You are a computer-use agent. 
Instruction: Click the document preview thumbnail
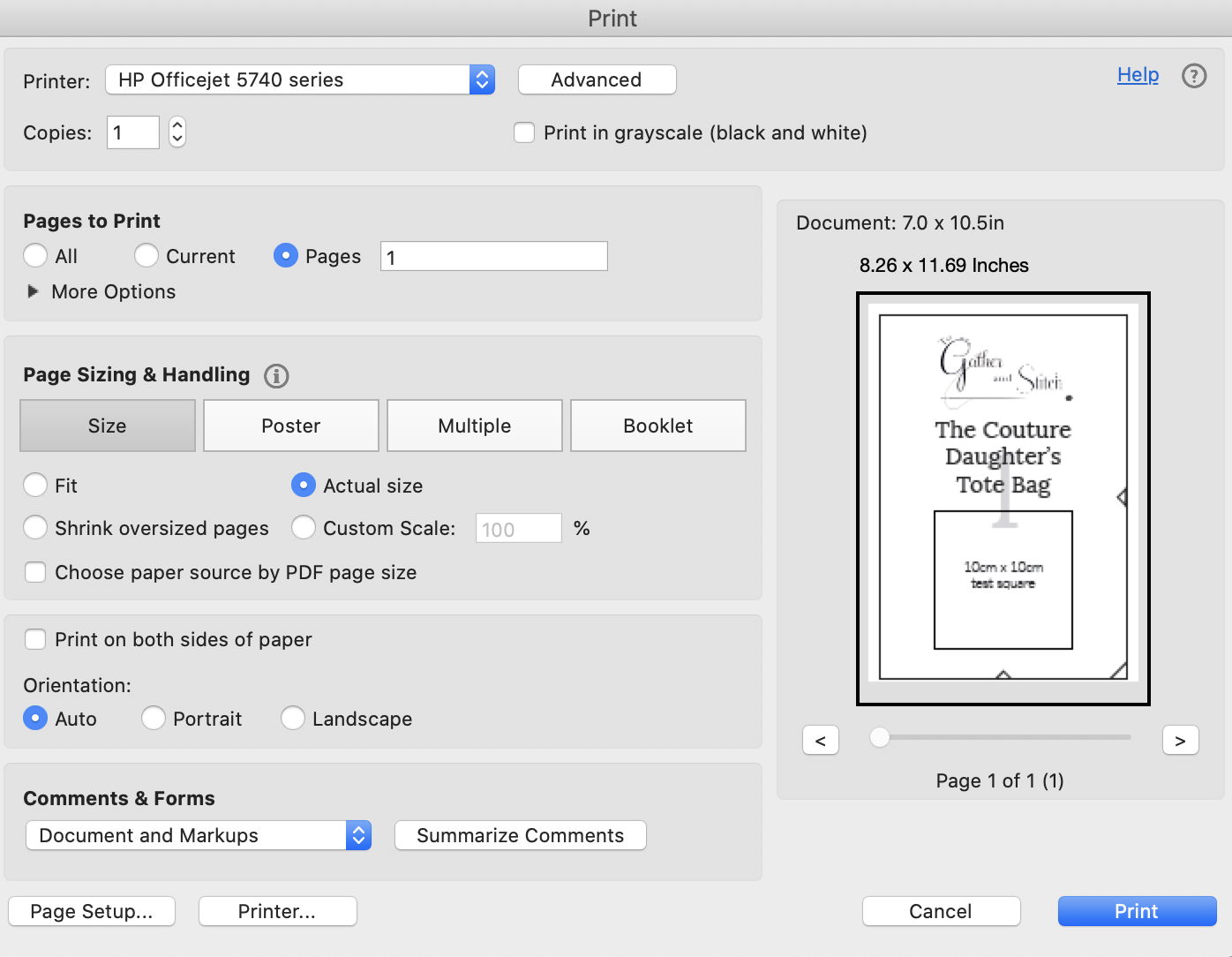point(1003,499)
